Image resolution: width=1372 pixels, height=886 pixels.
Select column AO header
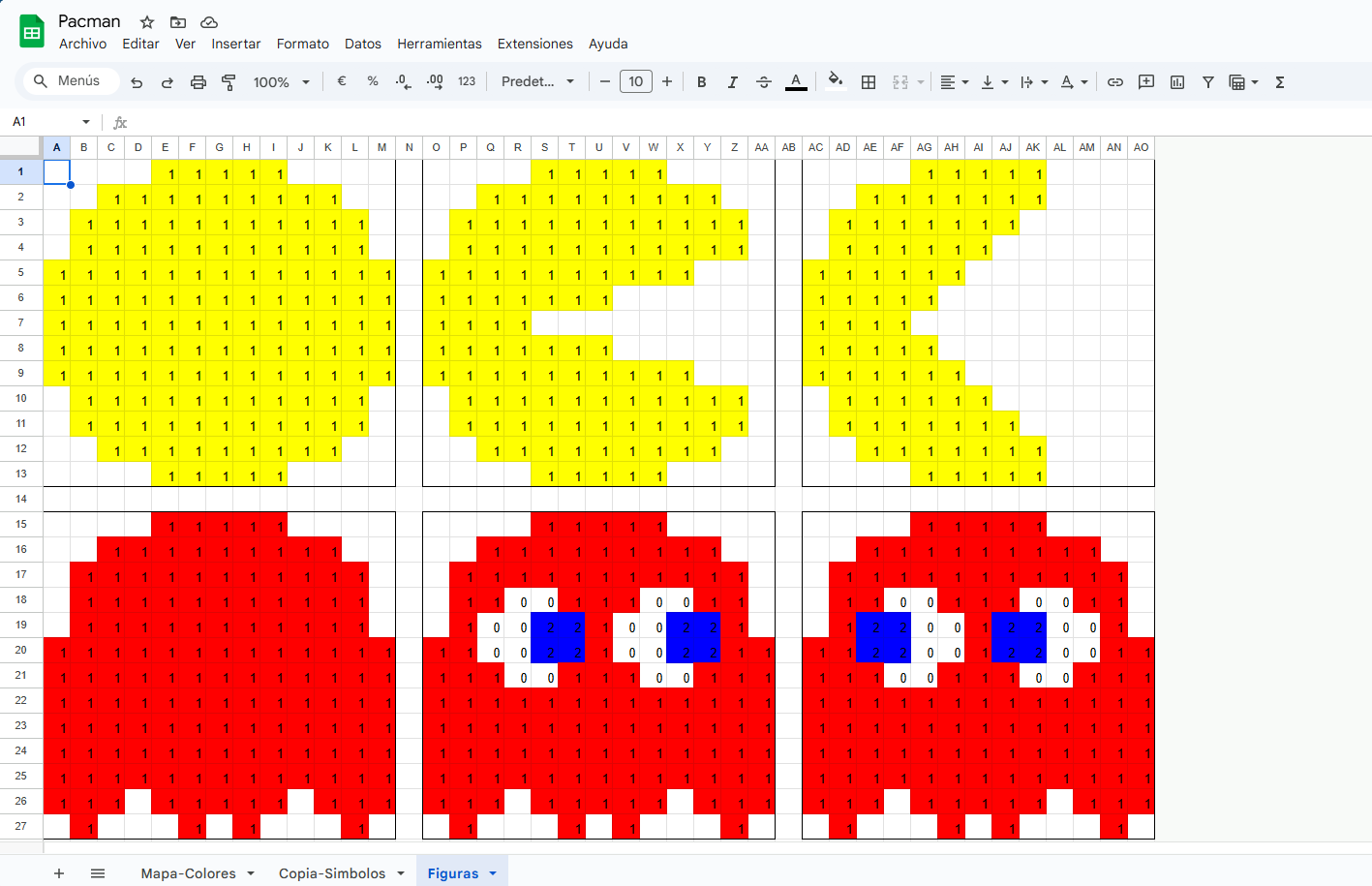(x=1142, y=147)
